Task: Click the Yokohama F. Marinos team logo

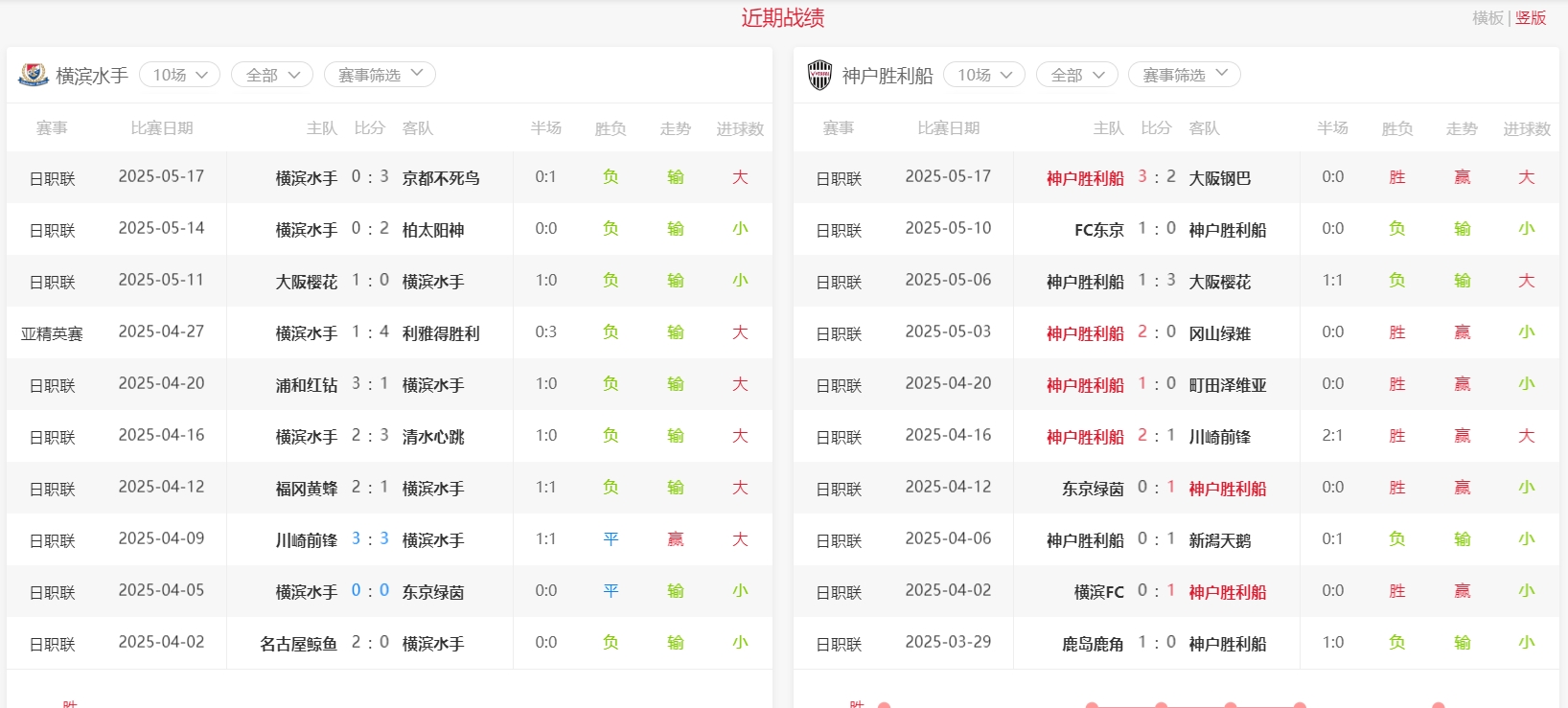Action: [x=33, y=75]
